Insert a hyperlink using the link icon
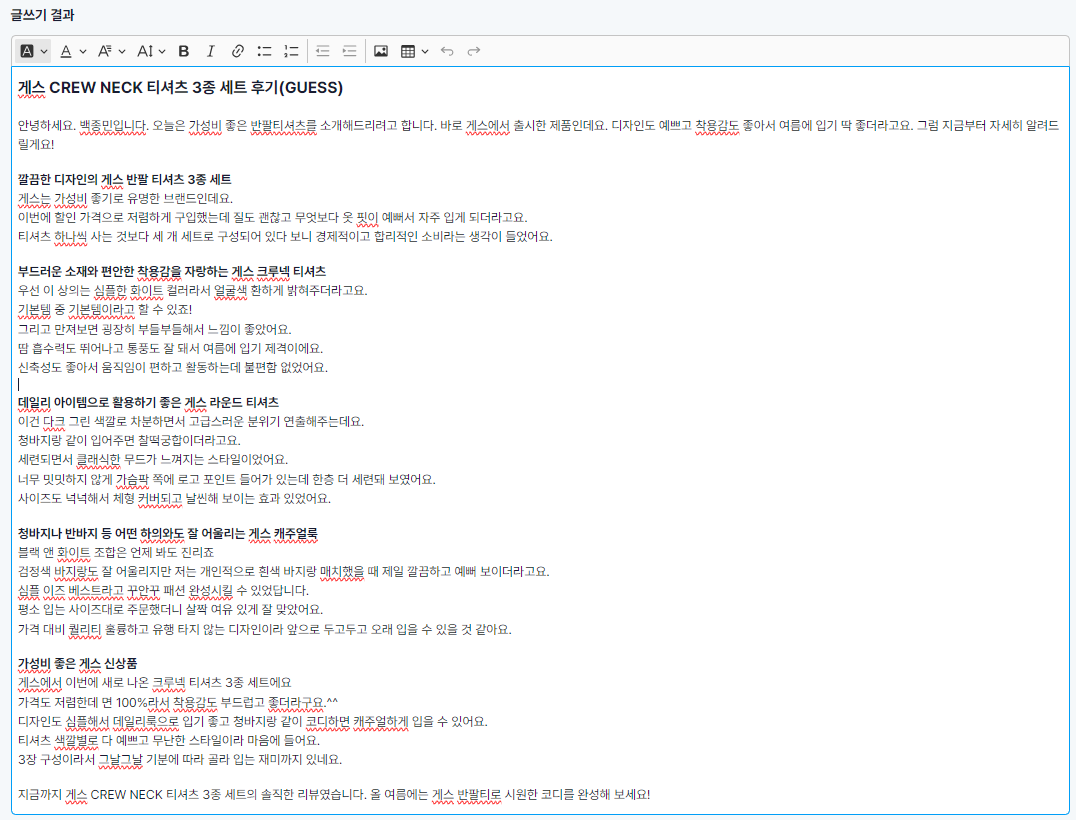Image resolution: width=1076 pixels, height=820 pixels. (x=237, y=51)
